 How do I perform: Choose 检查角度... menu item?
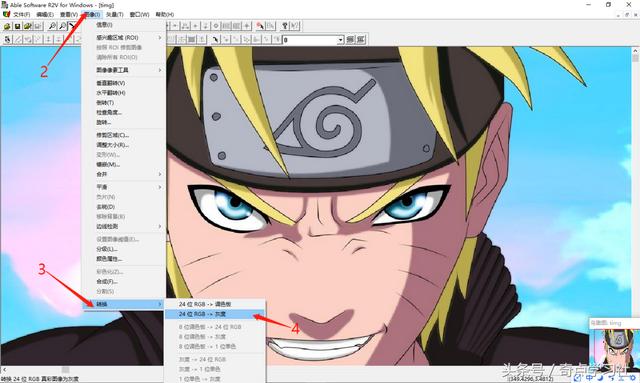click(124, 112)
